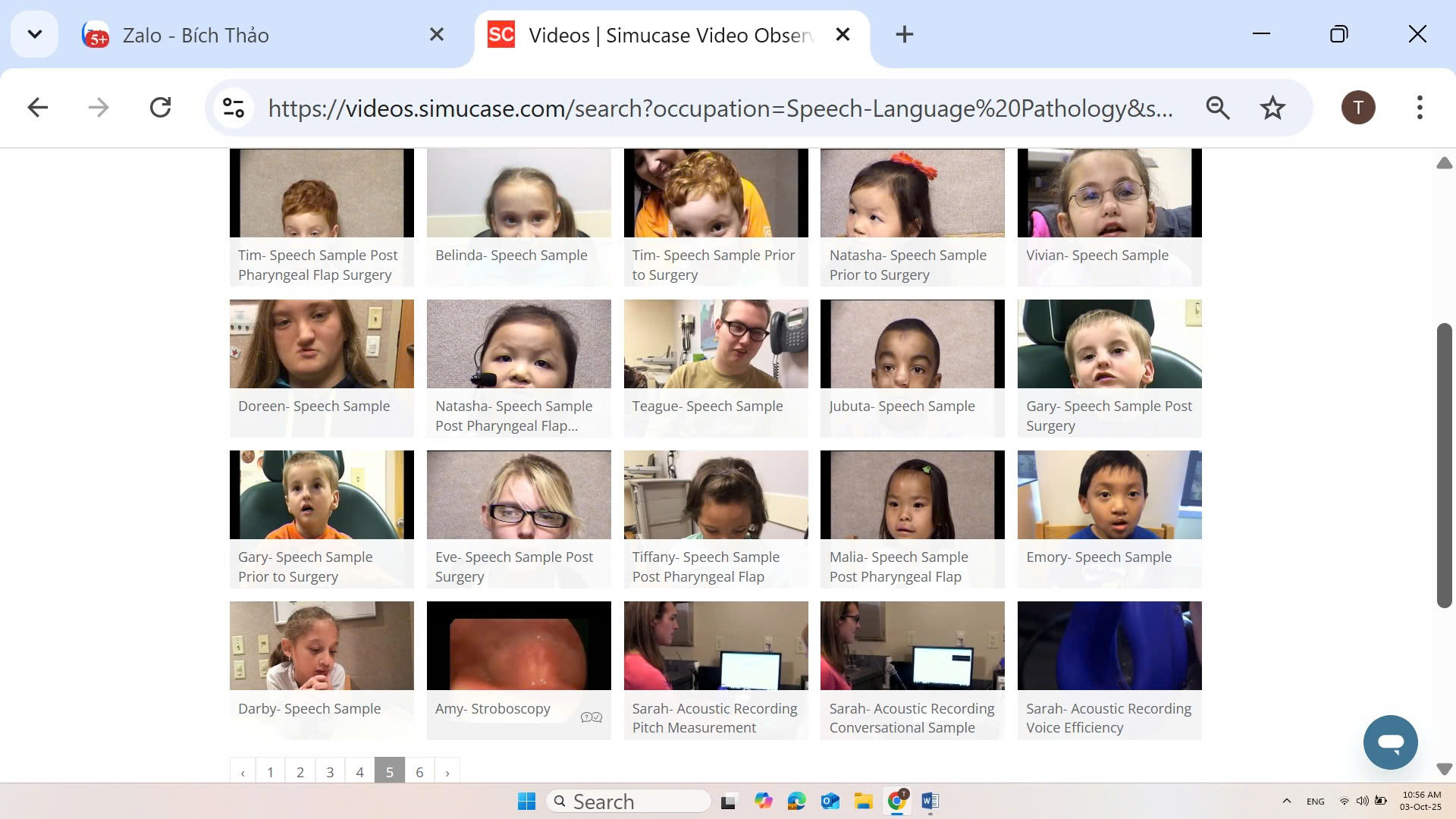Open the chat support bubble icon
Screen dimensions: 1456x819
click(1390, 742)
